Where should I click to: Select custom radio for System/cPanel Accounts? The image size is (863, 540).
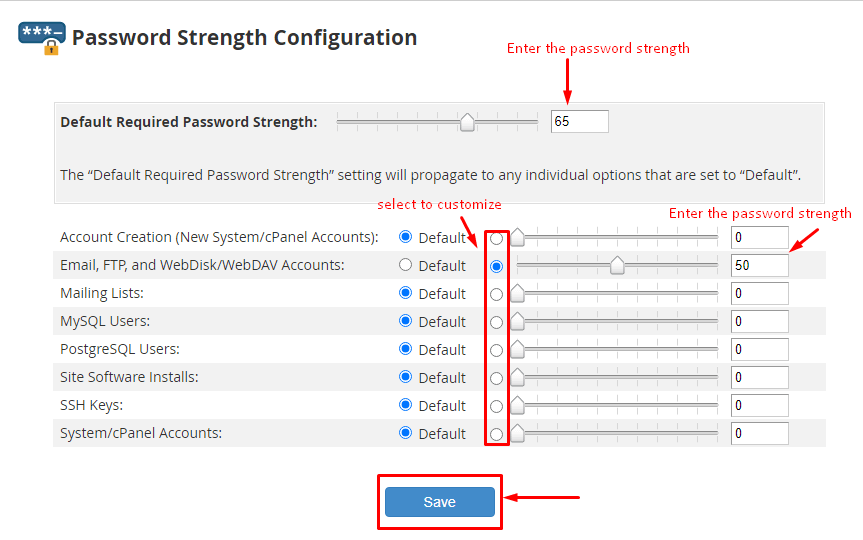[496, 434]
